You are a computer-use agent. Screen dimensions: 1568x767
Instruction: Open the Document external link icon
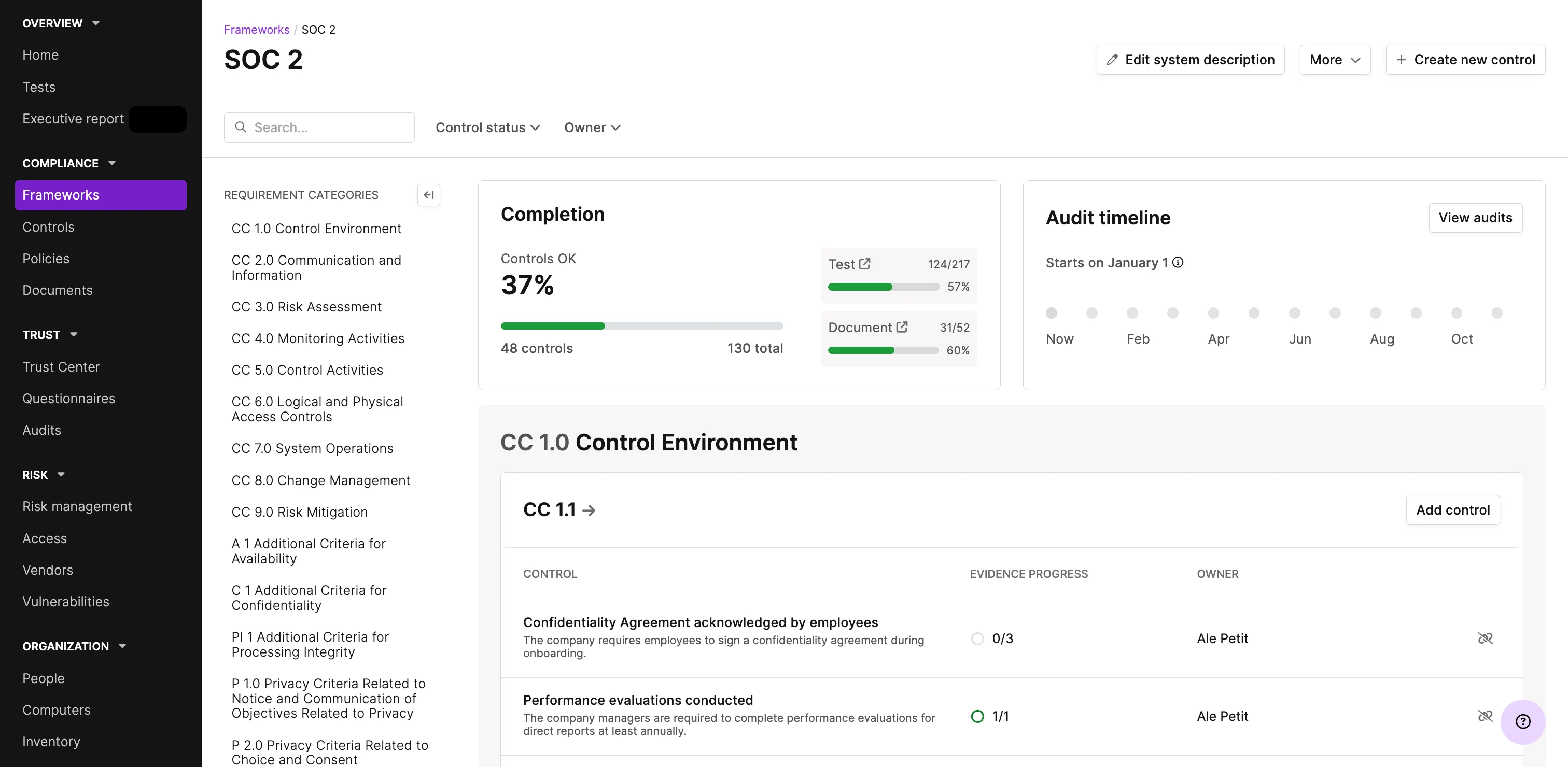pyautogui.click(x=902, y=327)
